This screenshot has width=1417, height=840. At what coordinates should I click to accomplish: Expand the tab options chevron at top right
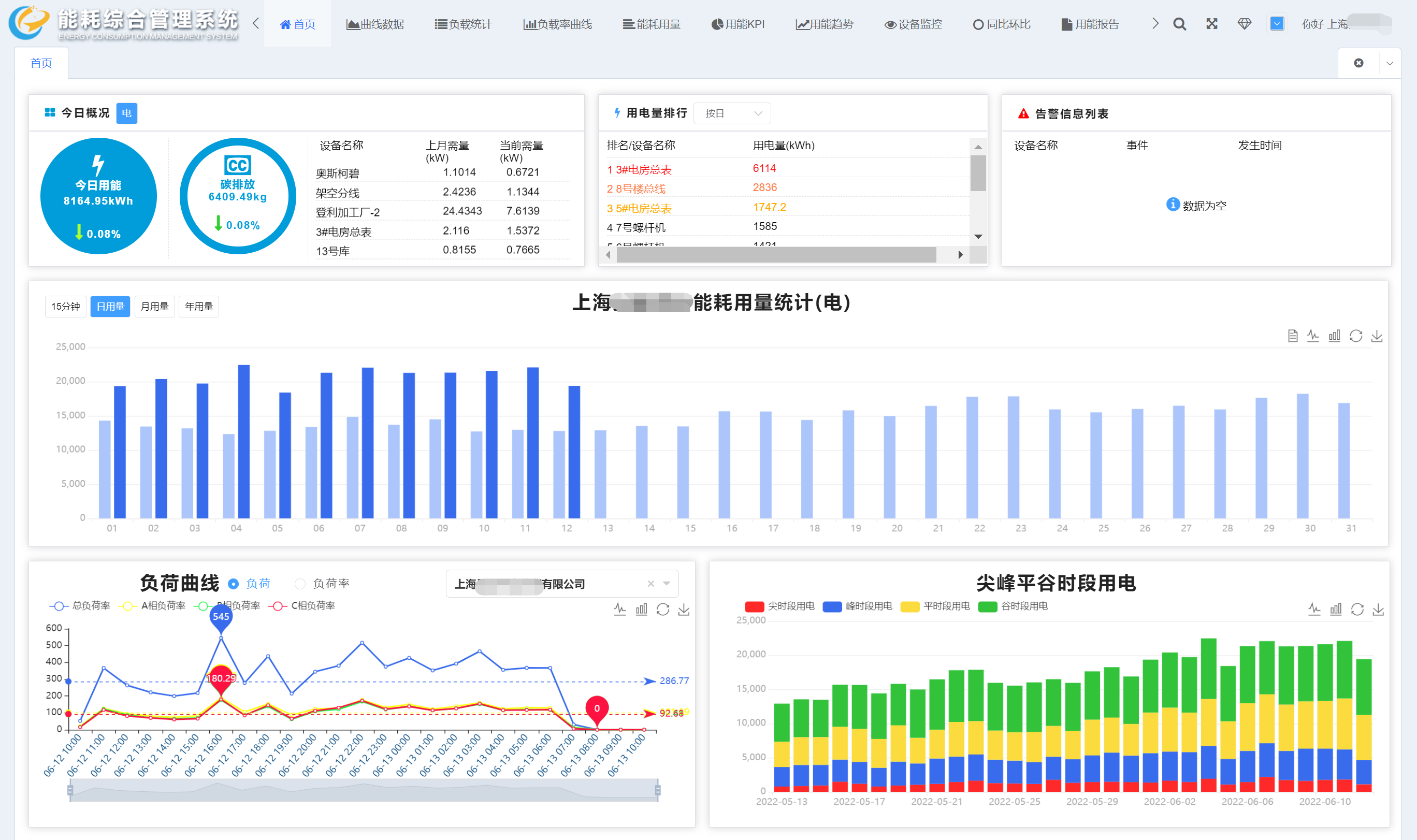tap(1389, 63)
